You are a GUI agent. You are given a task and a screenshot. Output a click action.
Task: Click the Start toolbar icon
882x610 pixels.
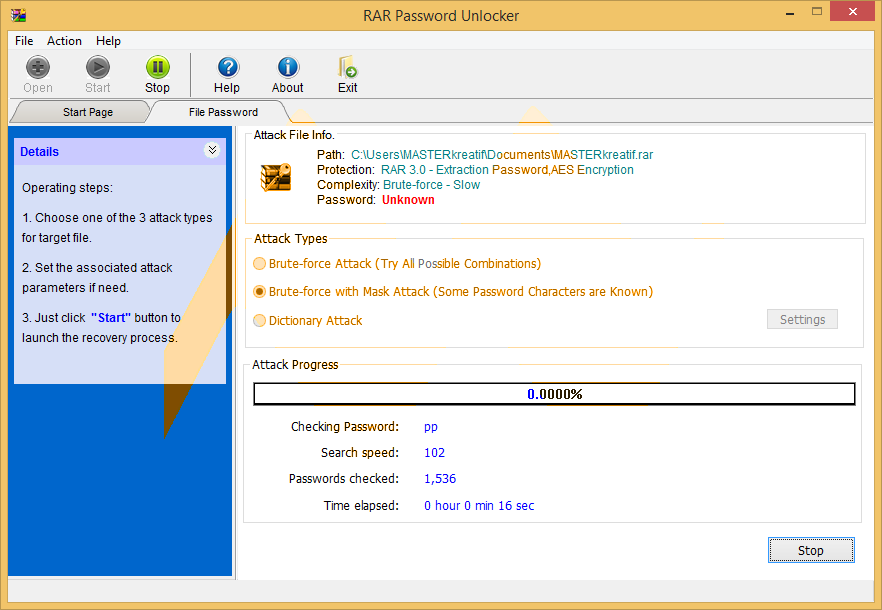(x=98, y=68)
